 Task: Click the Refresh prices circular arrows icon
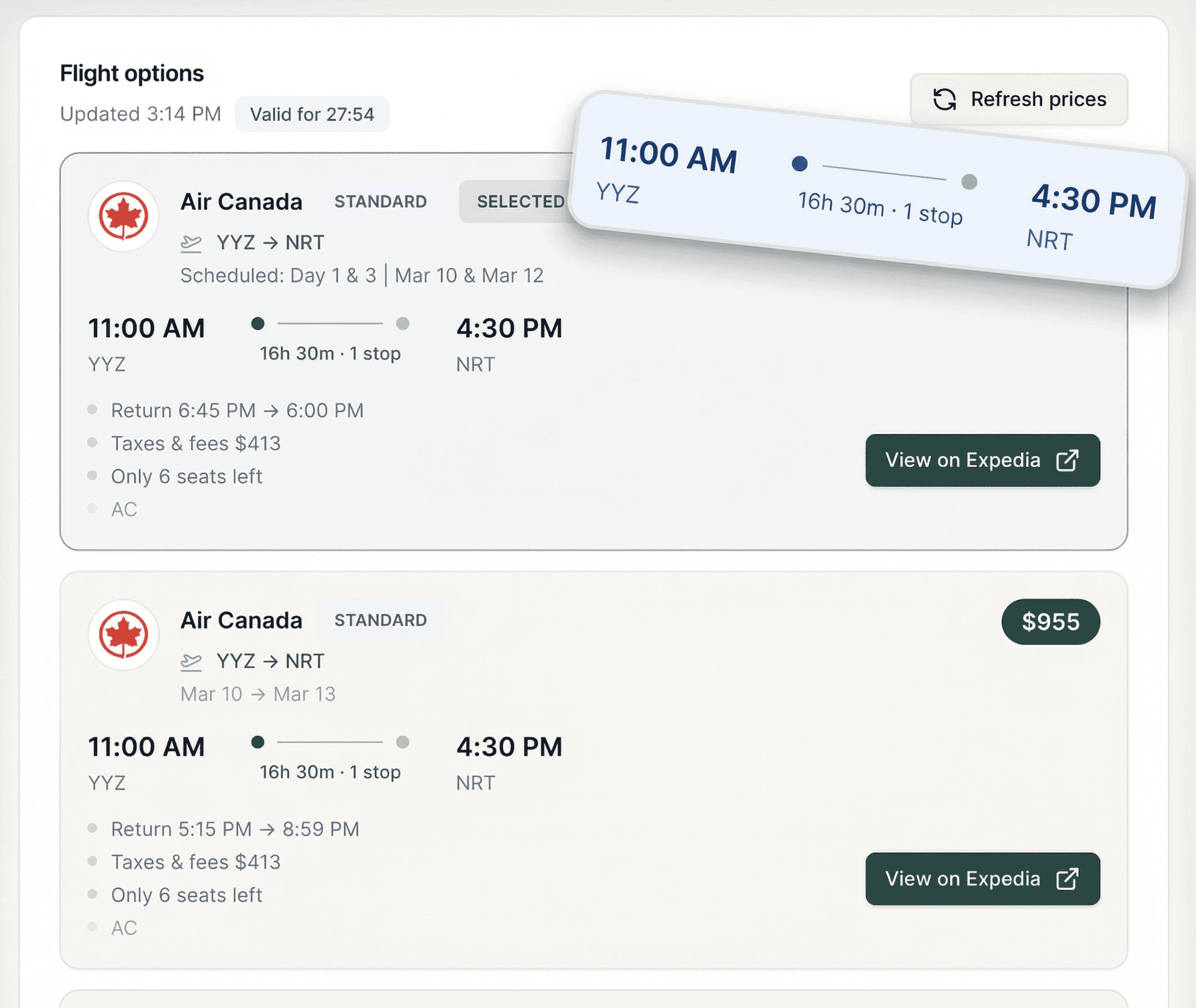tap(944, 100)
